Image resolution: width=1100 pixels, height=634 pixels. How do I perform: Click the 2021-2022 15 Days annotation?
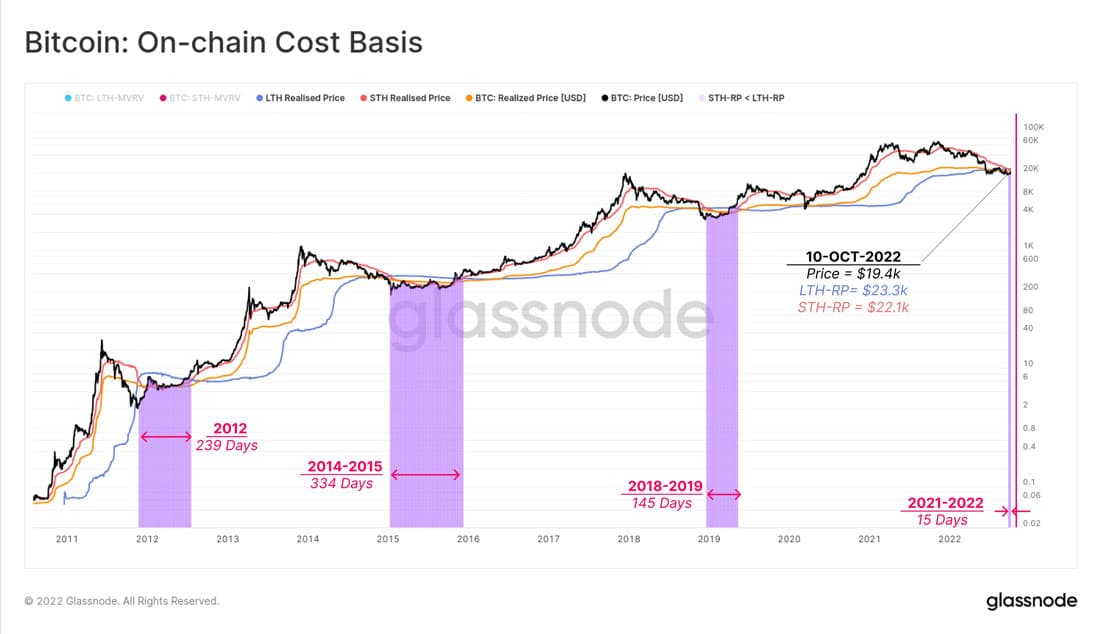coord(944,511)
